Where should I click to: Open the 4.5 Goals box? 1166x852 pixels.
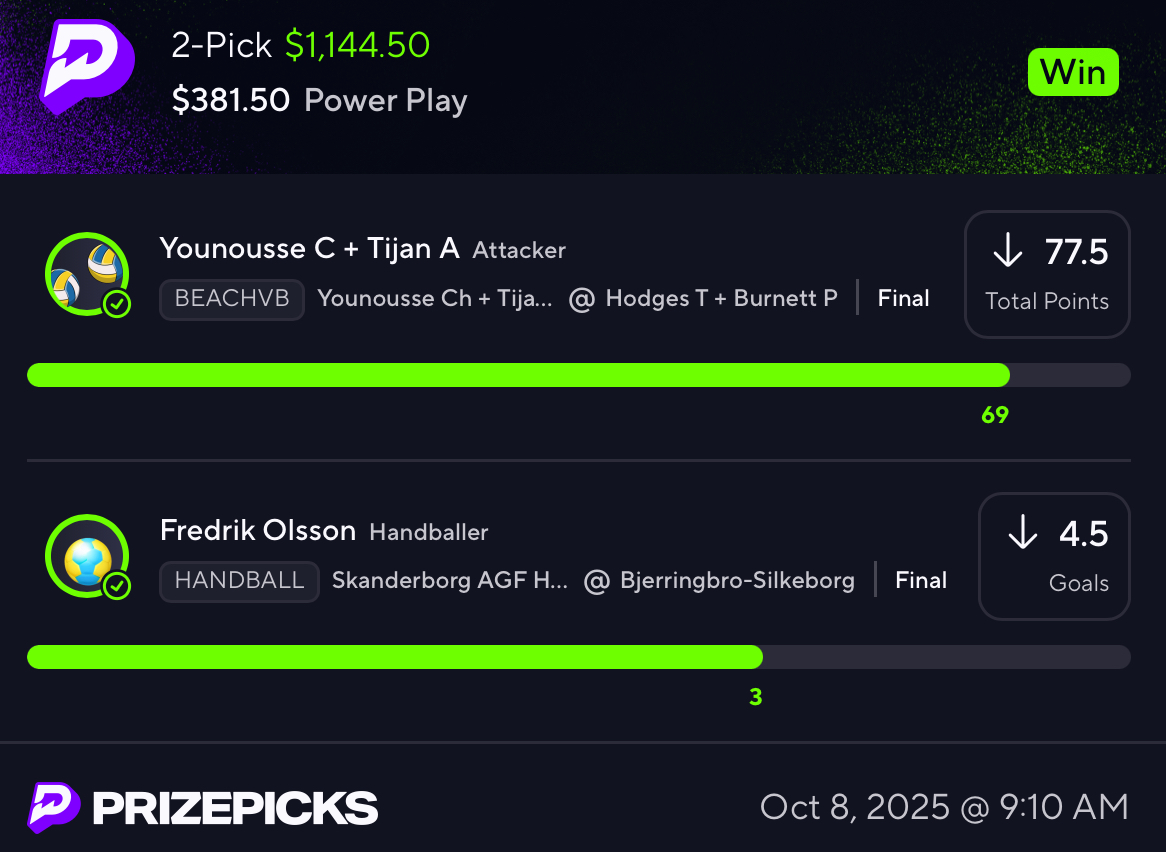[x=1054, y=556]
